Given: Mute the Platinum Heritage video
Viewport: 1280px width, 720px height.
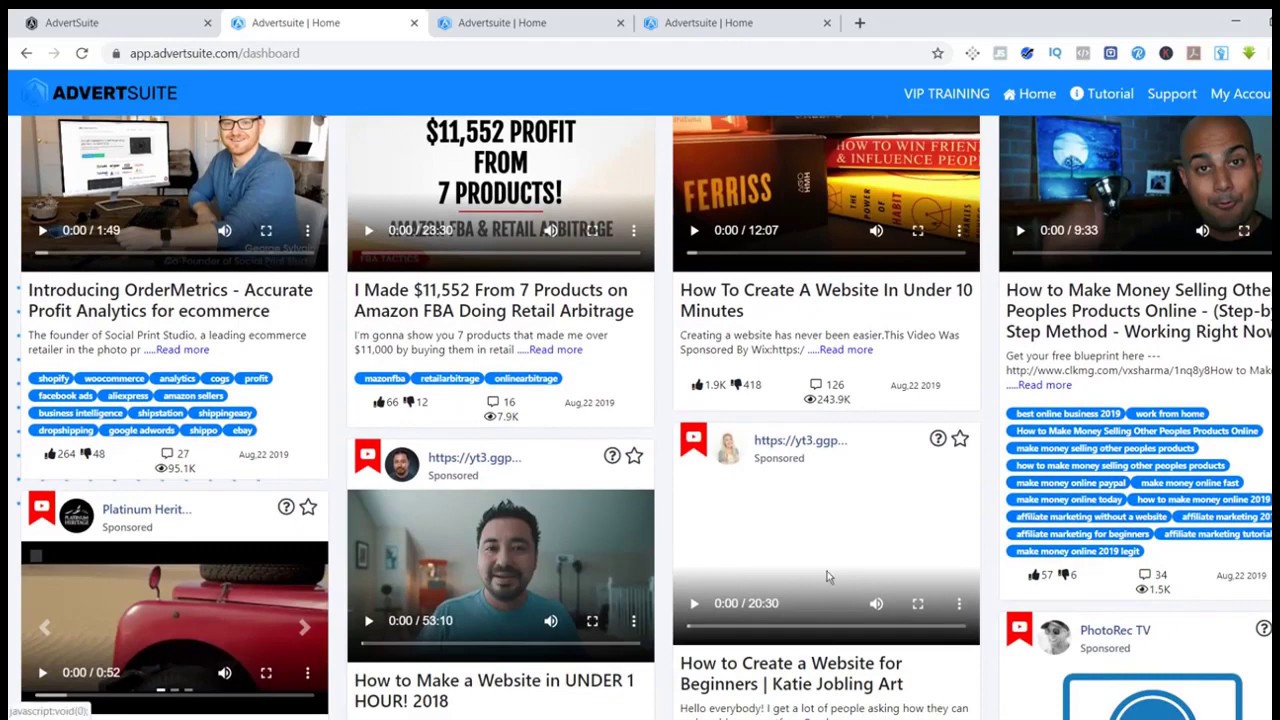Looking at the screenshot, I should coord(225,673).
